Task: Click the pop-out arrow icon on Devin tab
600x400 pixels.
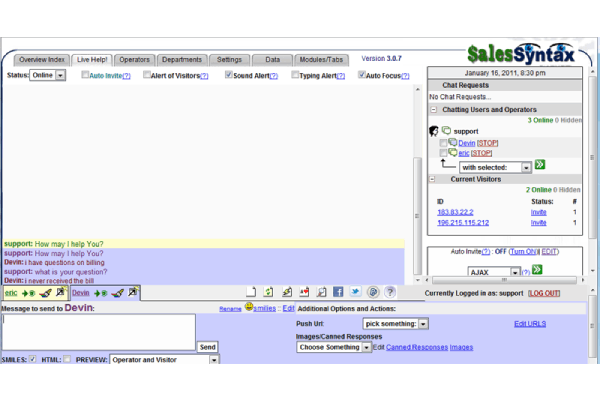Action: [133, 292]
